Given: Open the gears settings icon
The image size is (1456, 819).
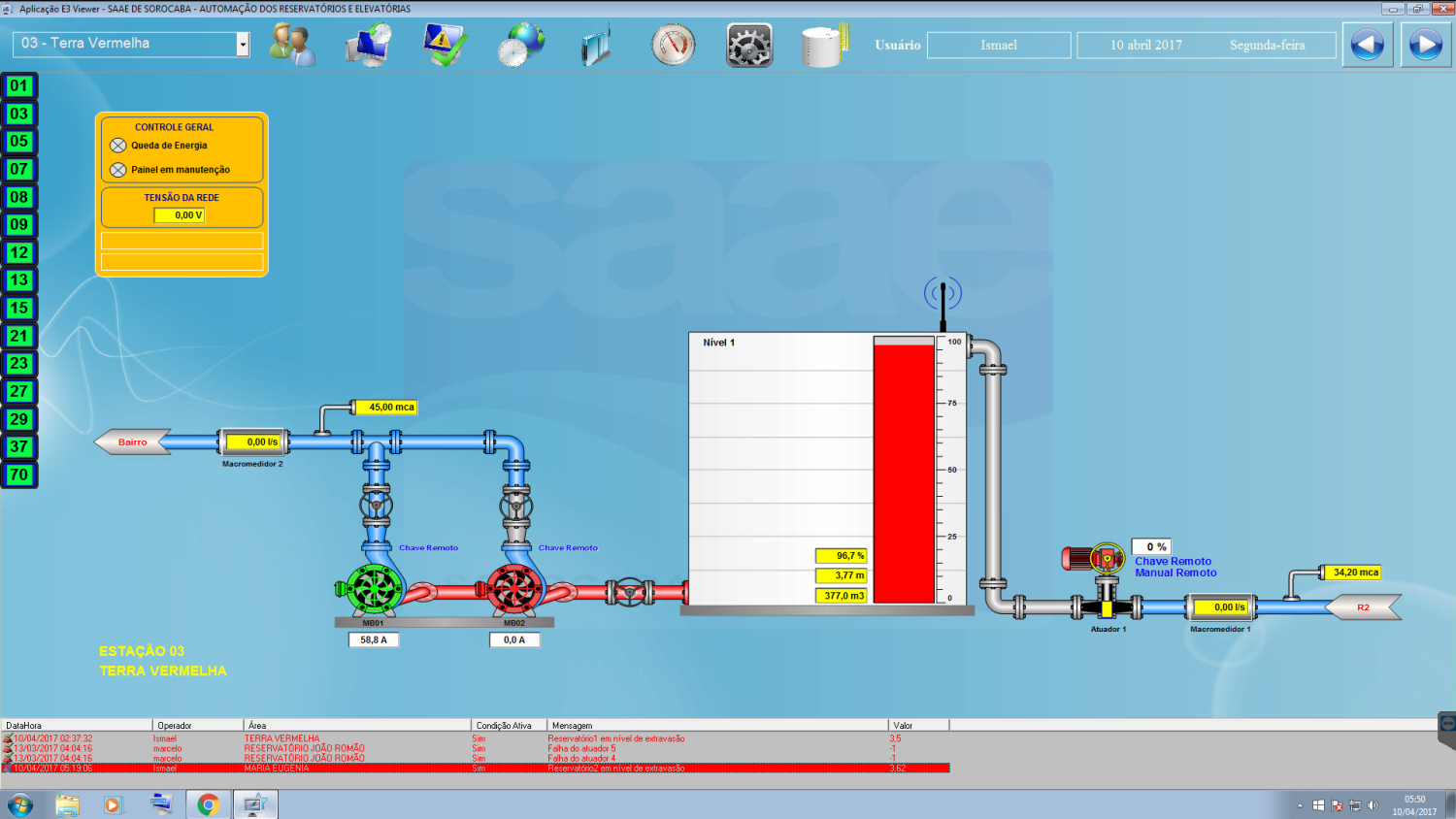Looking at the screenshot, I should pyautogui.click(x=749, y=45).
